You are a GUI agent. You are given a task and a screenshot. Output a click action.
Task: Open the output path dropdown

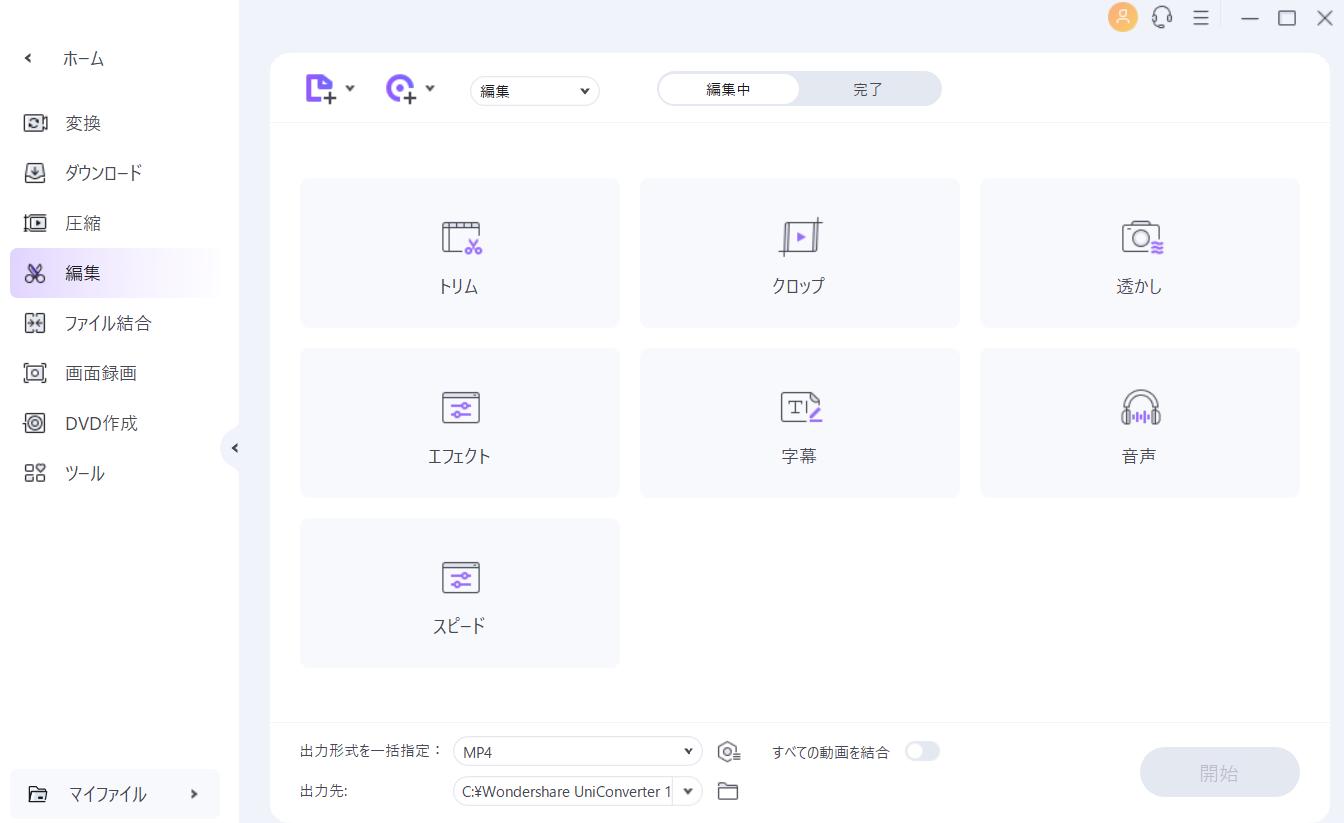click(x=687, y=791)
